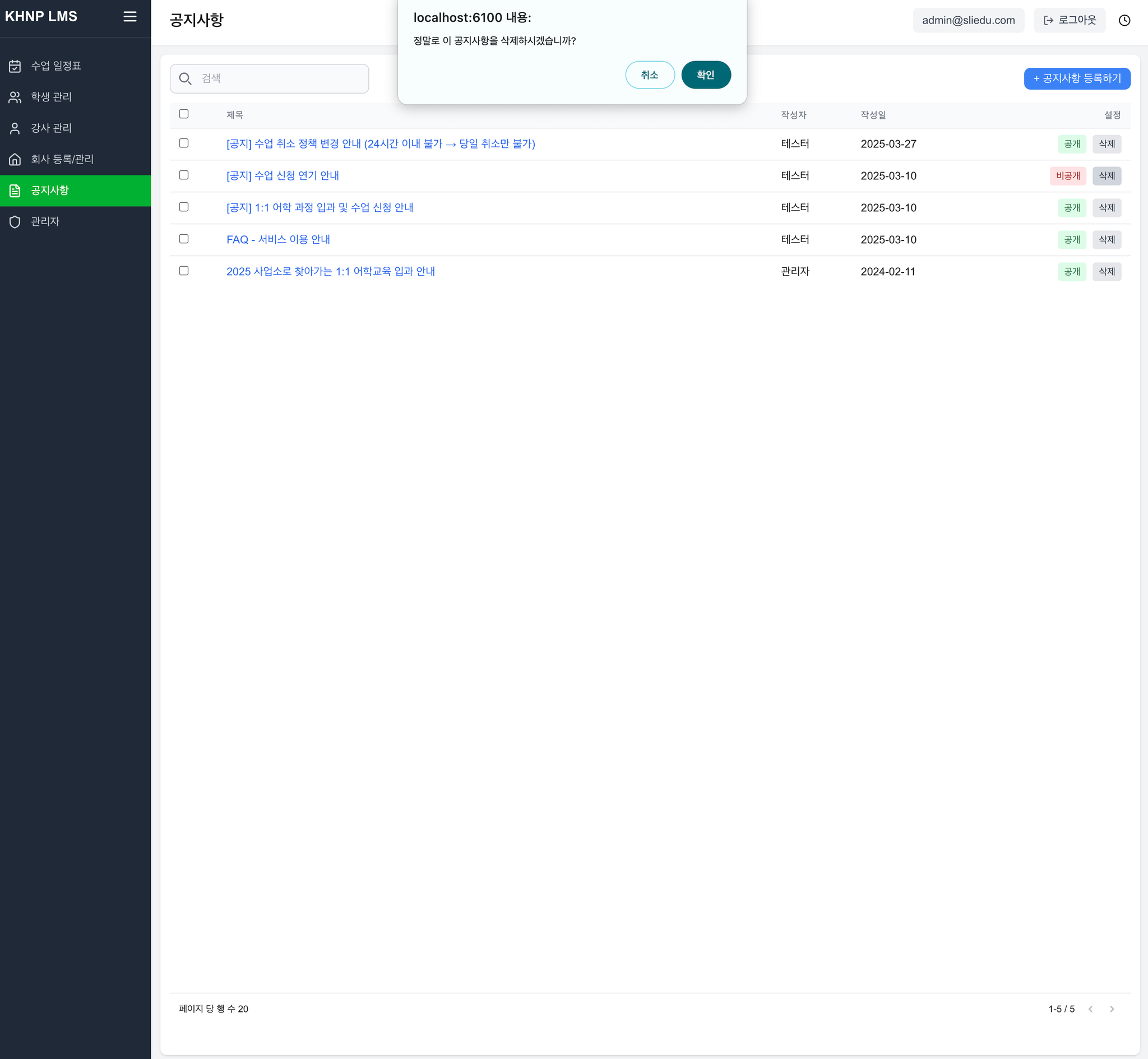Open 관리자 menu item
The image size is (1148, 1059).
76,222
